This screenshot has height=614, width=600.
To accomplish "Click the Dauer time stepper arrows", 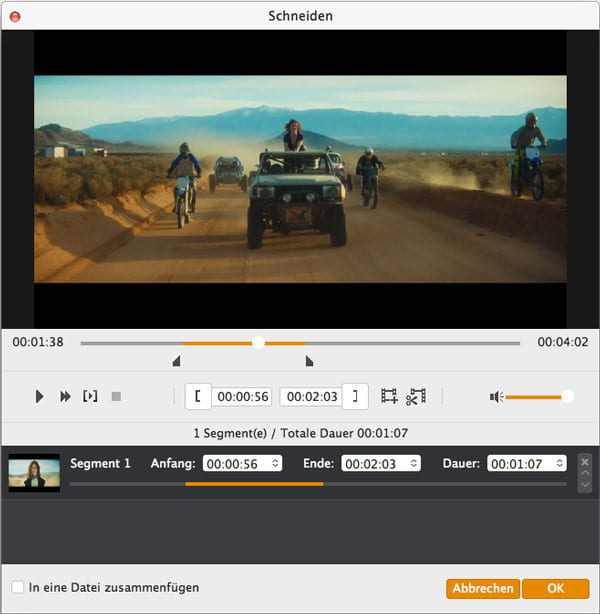I will tap(558, 464).
